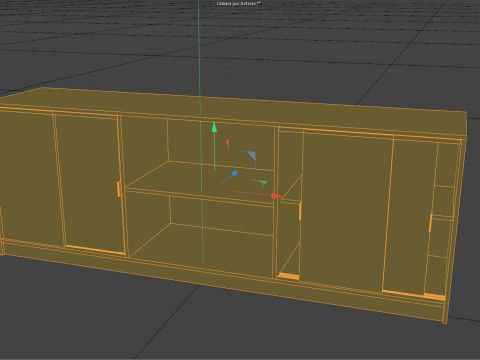This screenshot has width=480, height=360.
Task: Grab the red X-axis arrow of the gizmo
Action: tap(276, 196)
